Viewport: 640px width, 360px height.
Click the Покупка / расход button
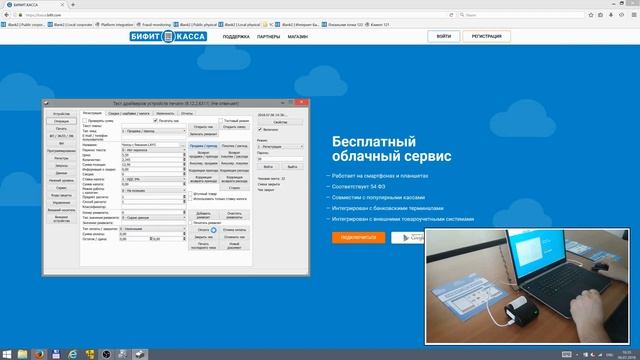click(x=235, y=146)
